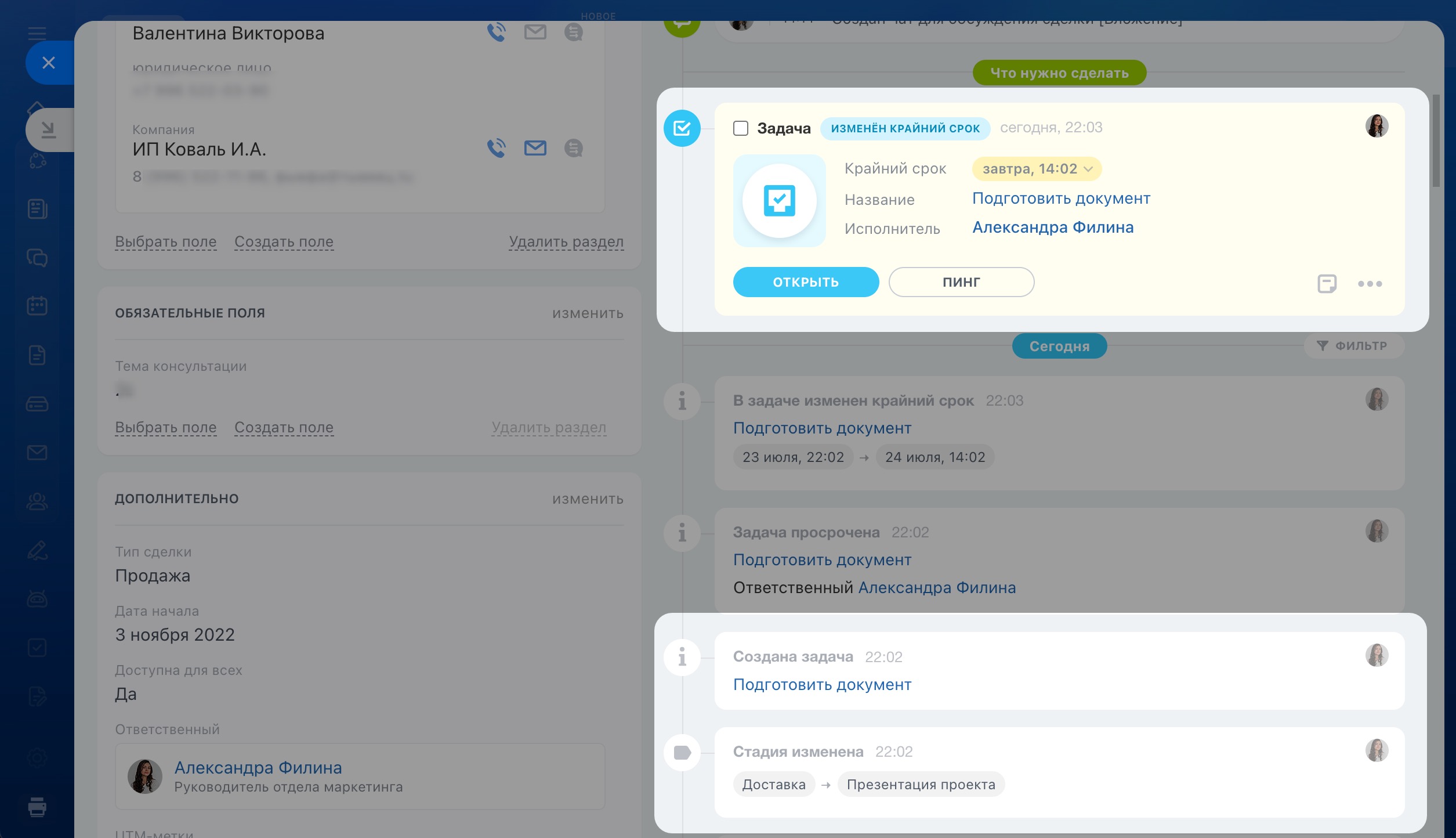The image size is (1456, 838).
Task: Click avatar in Стадия изменена entry
Action: (x=1377, y=750)
